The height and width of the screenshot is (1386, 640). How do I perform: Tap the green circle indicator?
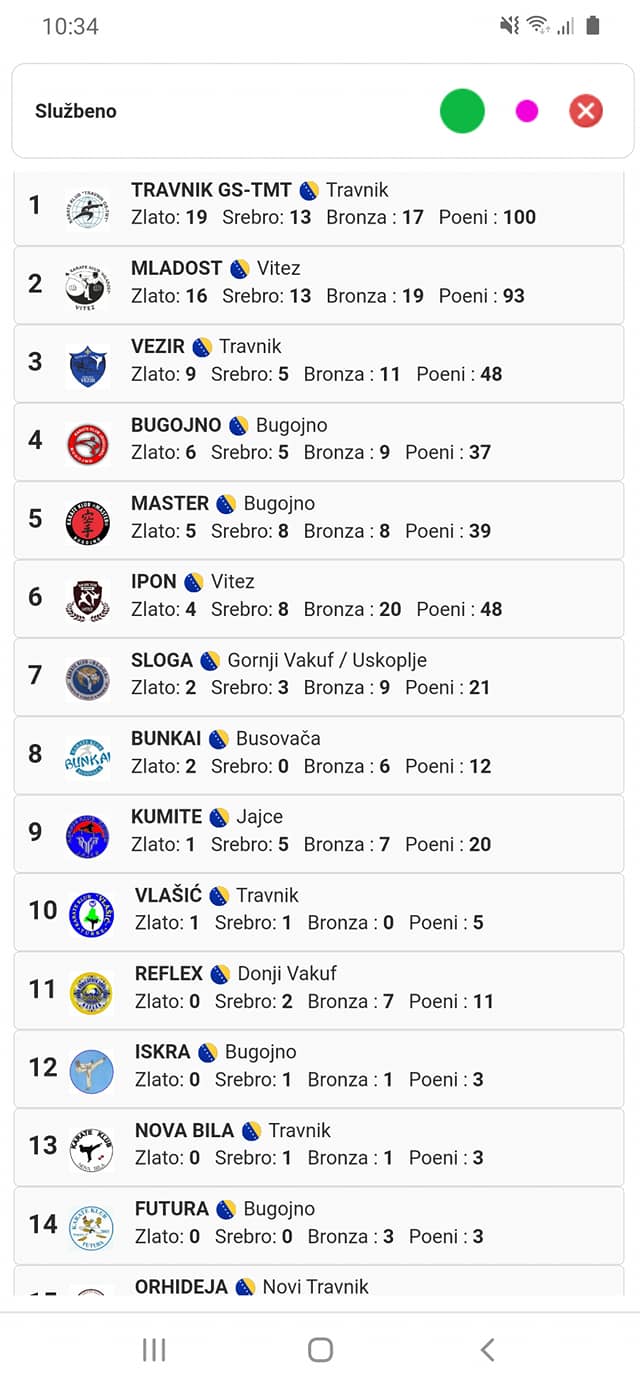coord(462,111)
